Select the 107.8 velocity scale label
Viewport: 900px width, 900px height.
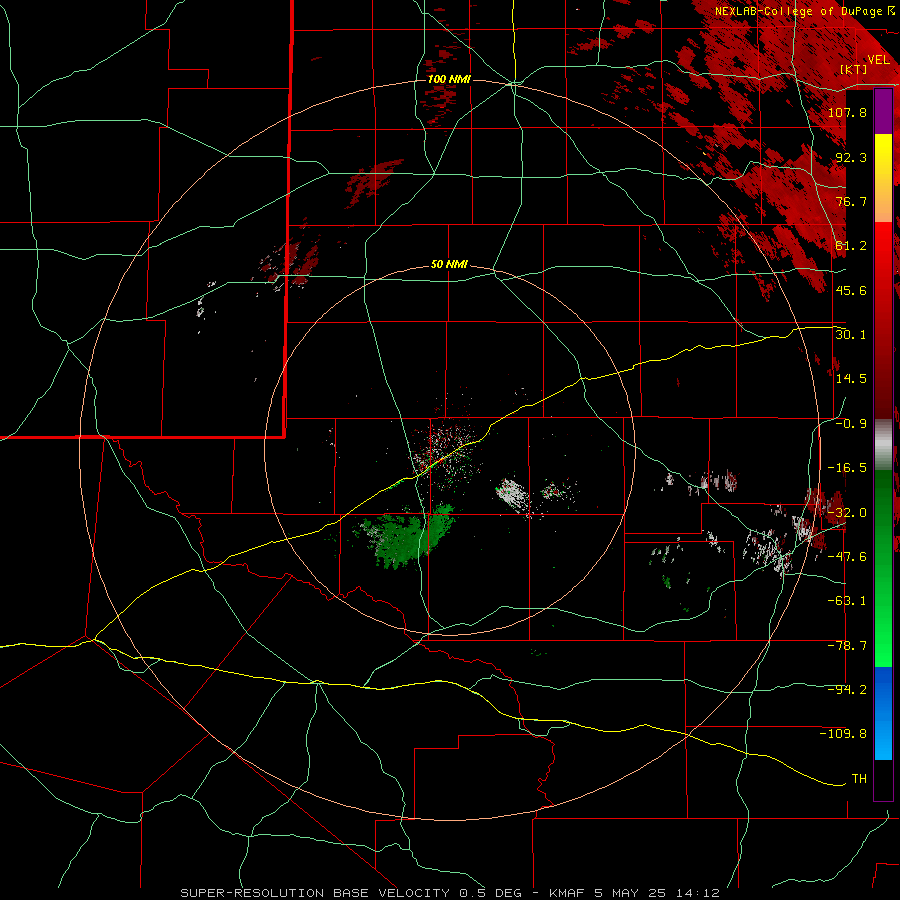847,112
